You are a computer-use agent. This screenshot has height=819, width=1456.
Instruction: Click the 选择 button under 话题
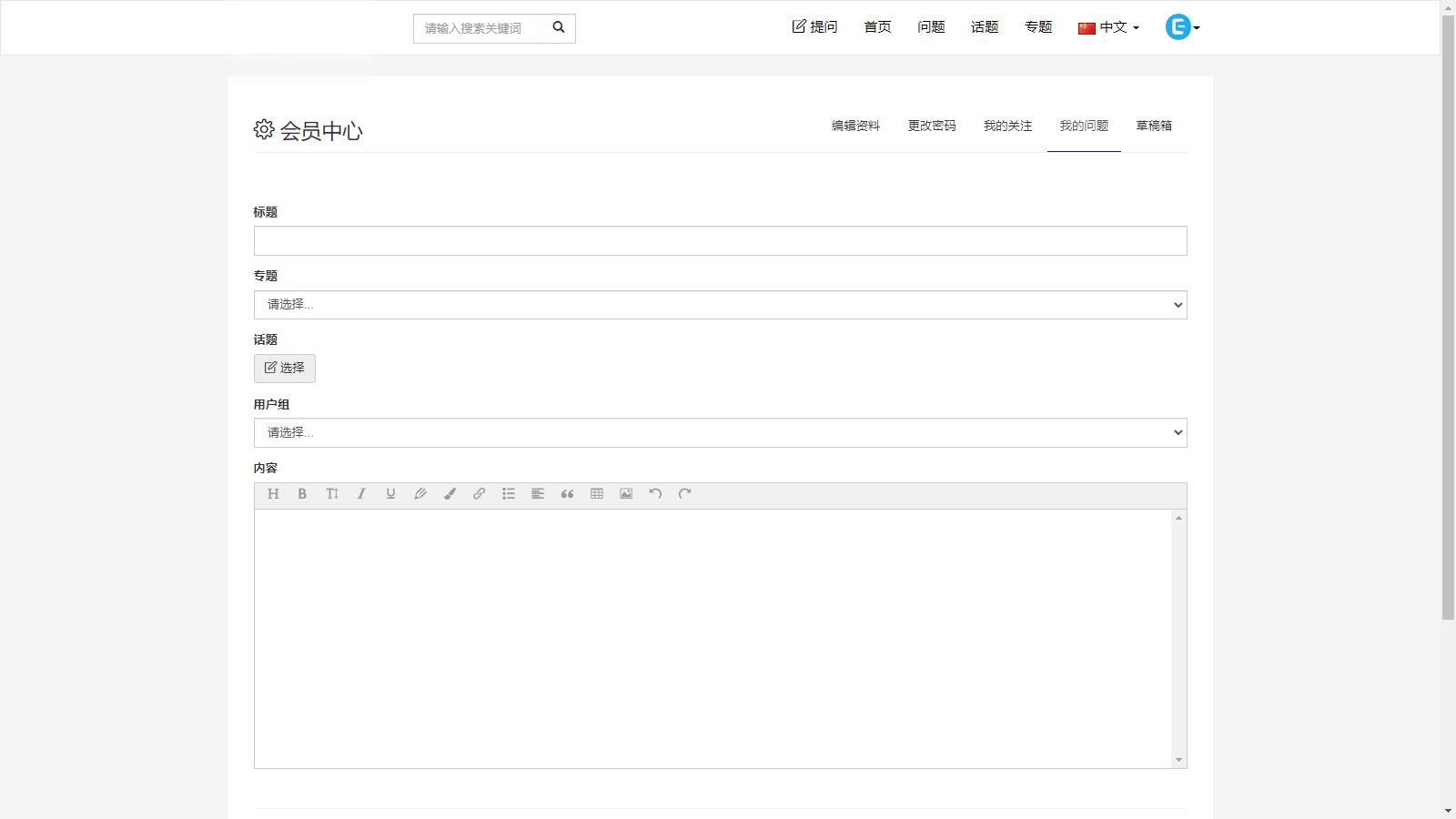pos(284,368)
